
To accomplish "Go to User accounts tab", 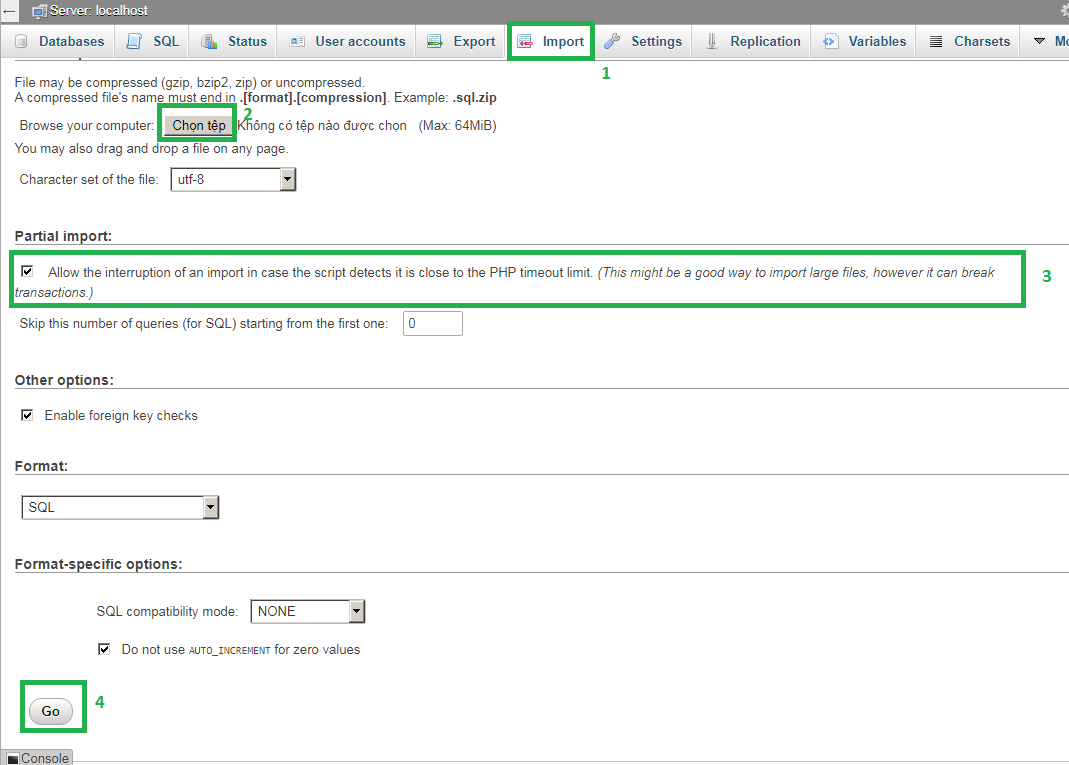I will click(x=348, y=42).
